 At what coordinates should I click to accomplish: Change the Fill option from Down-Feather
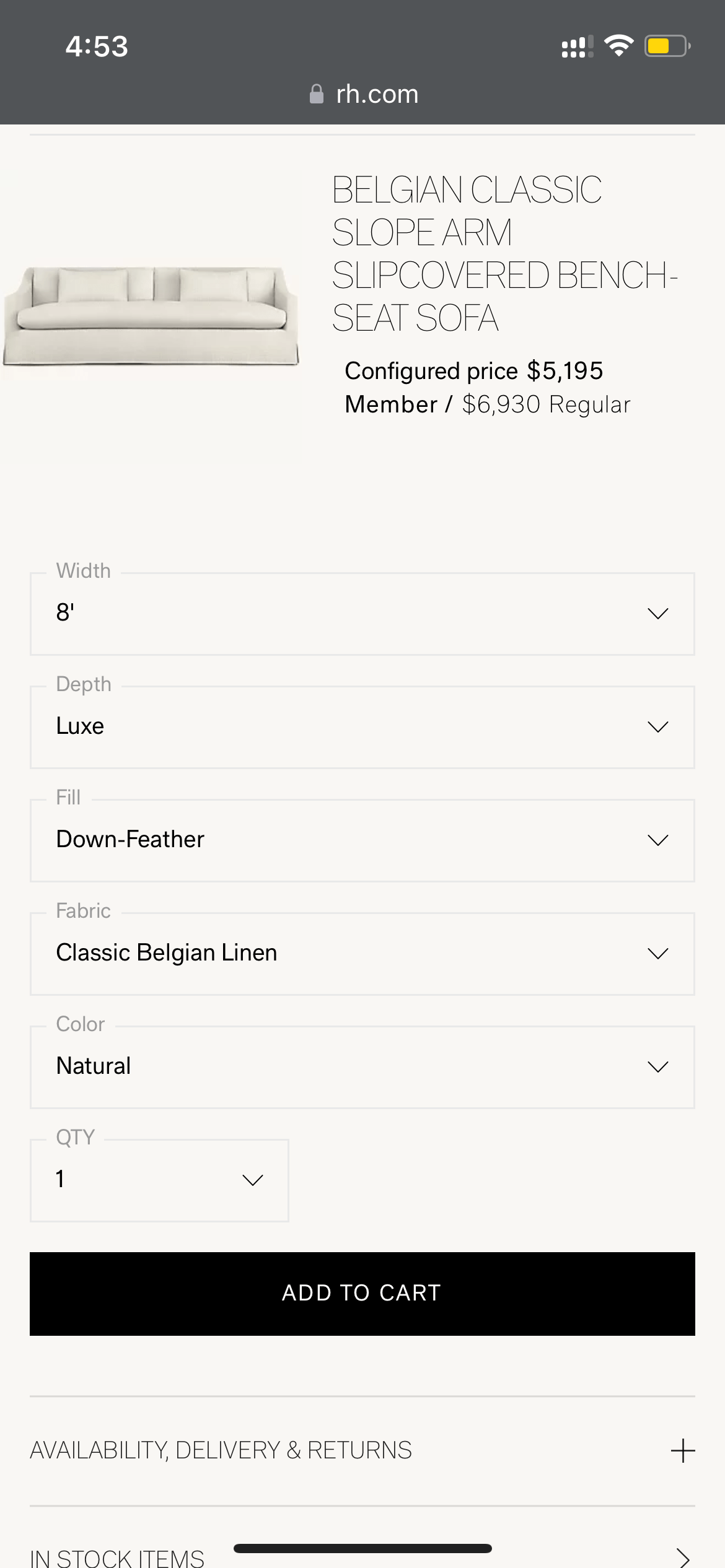pyautogui.click(x=362, y=840)
